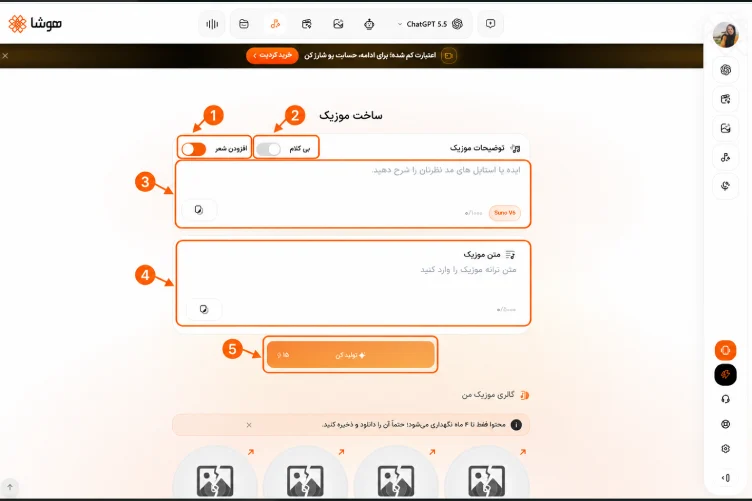
Task: Click the credit icon in the banner
Action: click(448, 56)
